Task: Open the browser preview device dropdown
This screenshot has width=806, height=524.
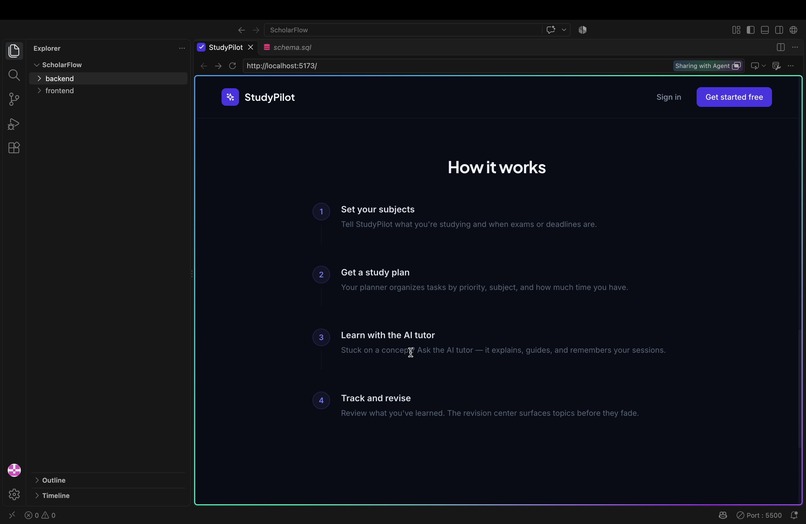Action: 758,66
